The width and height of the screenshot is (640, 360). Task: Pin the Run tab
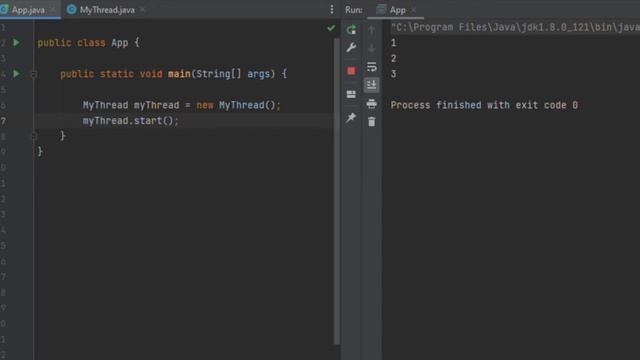pos(351,118)
